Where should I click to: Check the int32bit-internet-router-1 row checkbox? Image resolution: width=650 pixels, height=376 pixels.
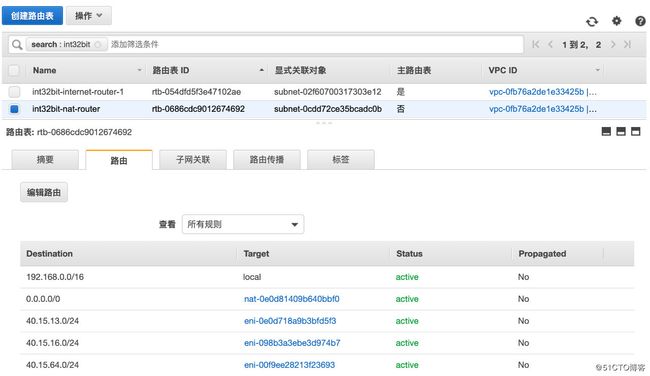pyautogui.click(x=14, y=92)
